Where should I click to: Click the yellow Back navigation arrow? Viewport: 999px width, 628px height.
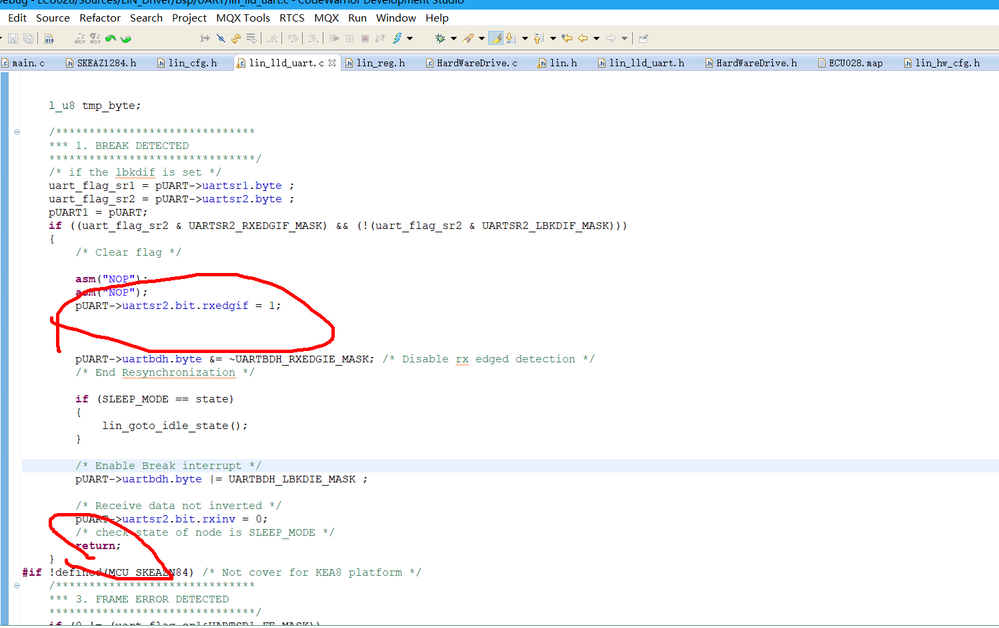583,38
